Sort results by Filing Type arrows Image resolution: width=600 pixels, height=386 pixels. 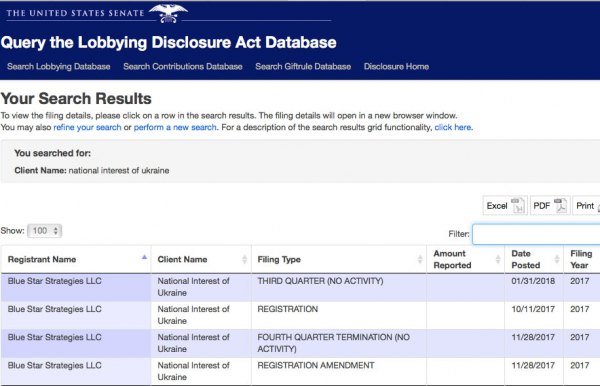[x=420, y=259]
